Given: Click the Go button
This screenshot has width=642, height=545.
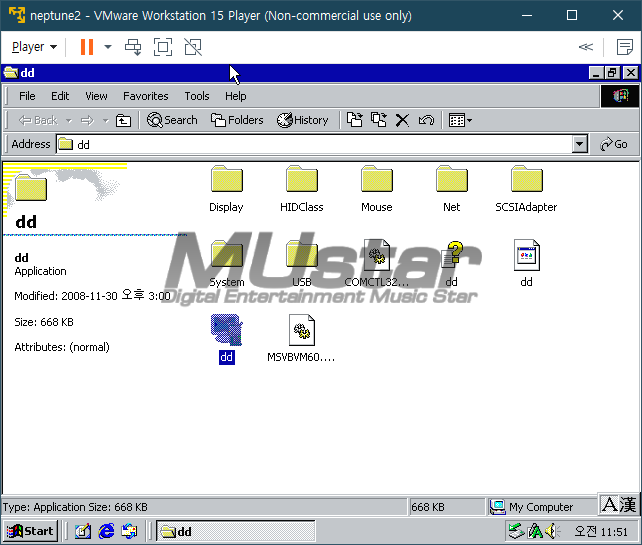Looking at the screenshot, I should (x=614, y=144).
